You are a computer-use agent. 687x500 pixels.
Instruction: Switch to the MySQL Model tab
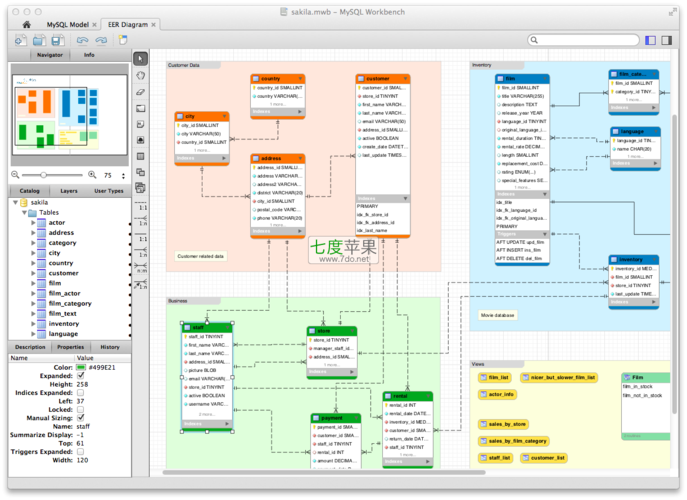pyautogui.click(x=67, y=25)
